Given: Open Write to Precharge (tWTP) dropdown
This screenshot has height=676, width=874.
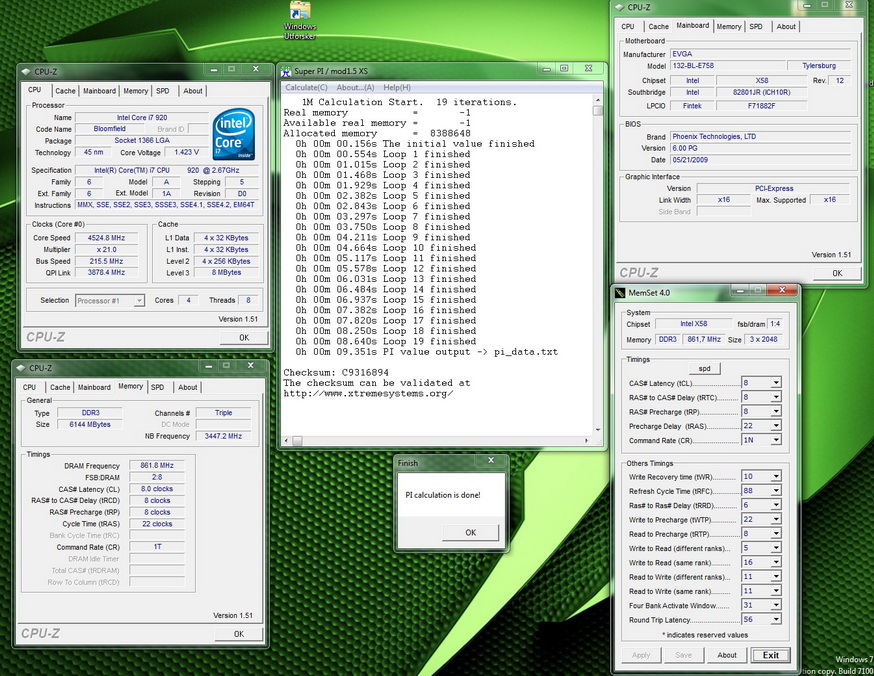Looking at the screenshot, I should (x=775, y=519).
